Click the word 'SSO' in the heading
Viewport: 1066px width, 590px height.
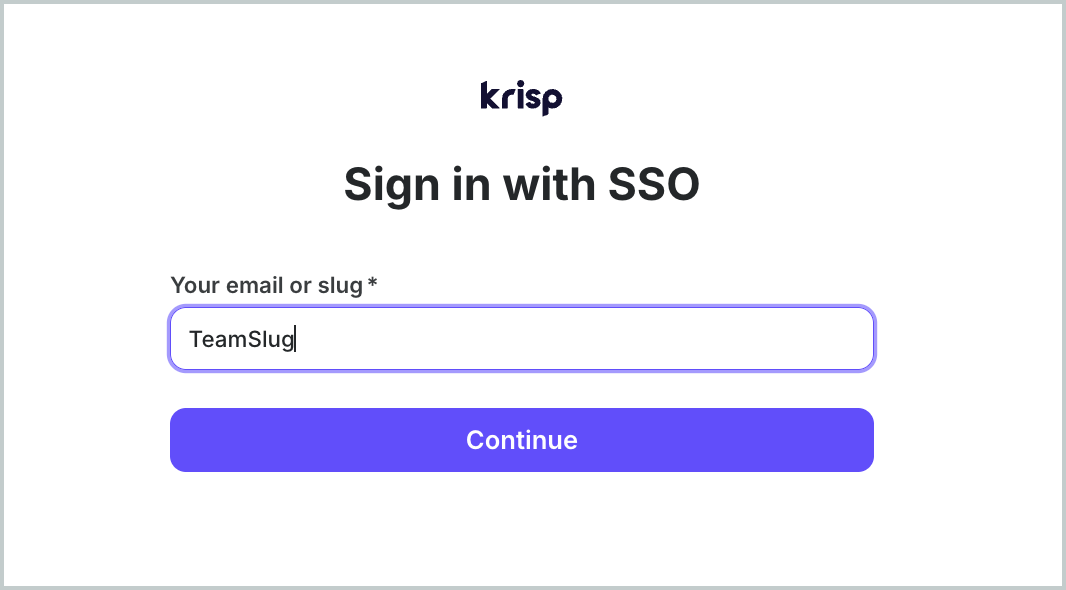pos(653,185)
